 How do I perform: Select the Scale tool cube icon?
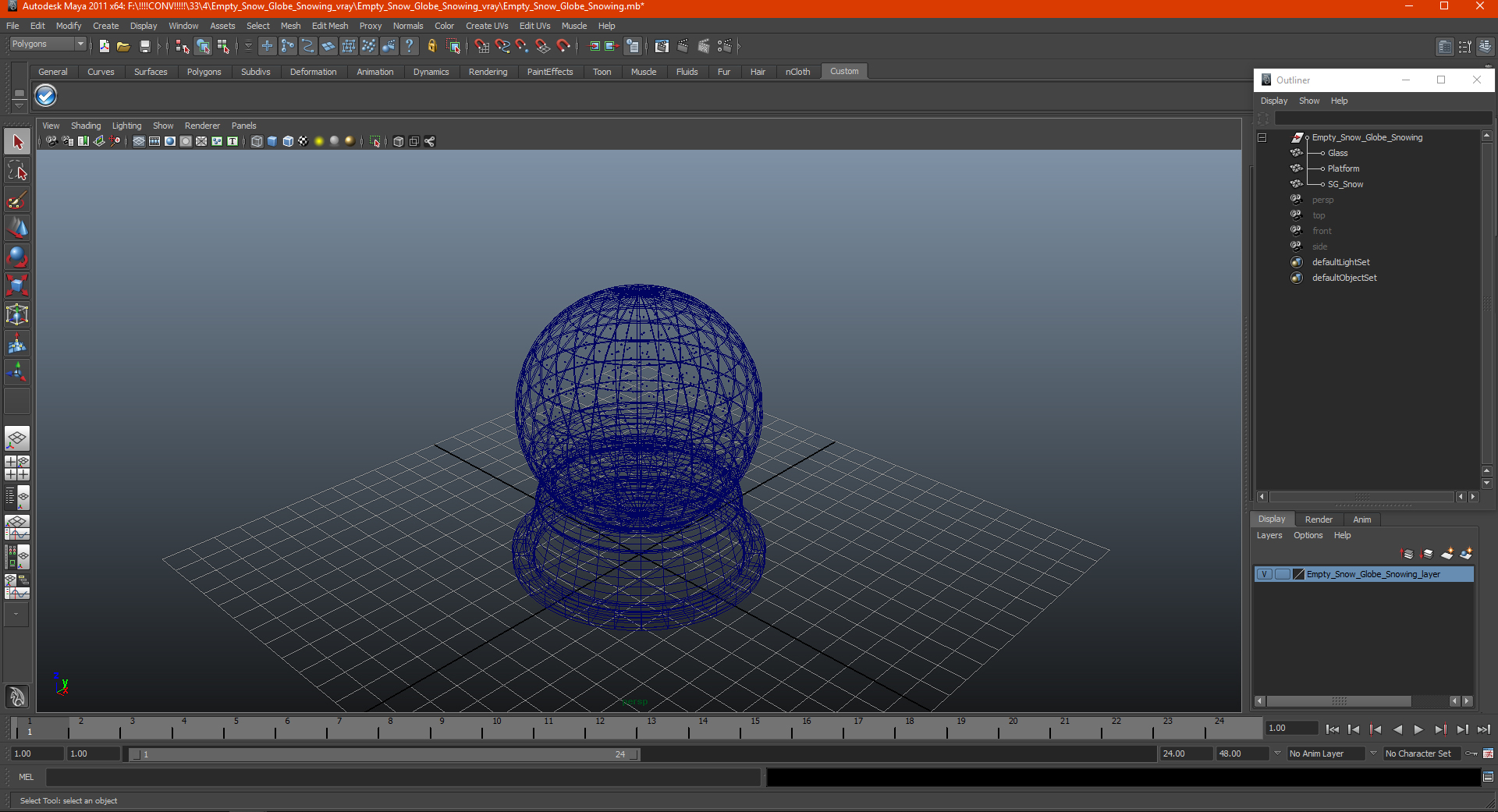click(x=17, y=285)
